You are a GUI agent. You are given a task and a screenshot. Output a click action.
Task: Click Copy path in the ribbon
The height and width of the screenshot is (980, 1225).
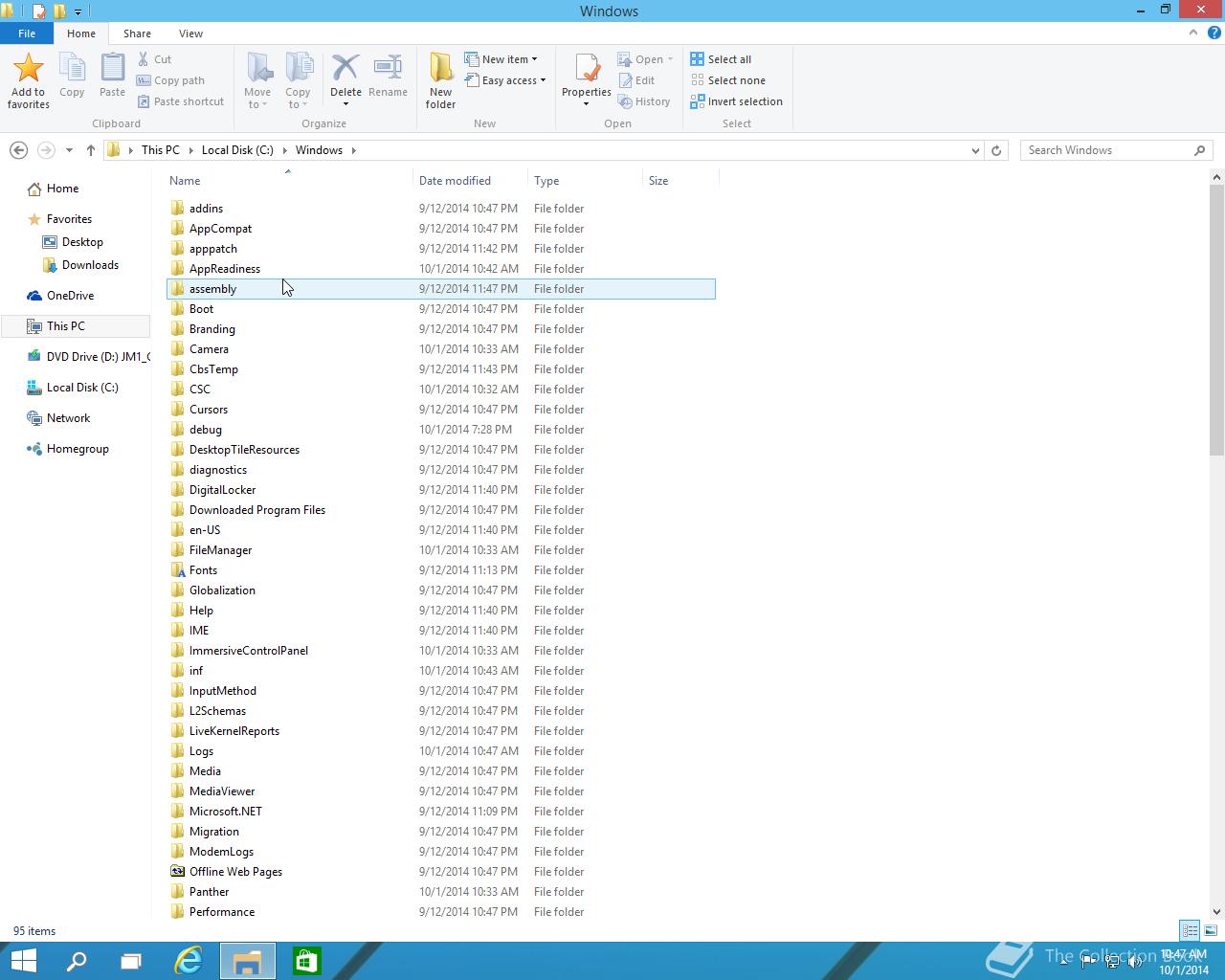(170, 80)
